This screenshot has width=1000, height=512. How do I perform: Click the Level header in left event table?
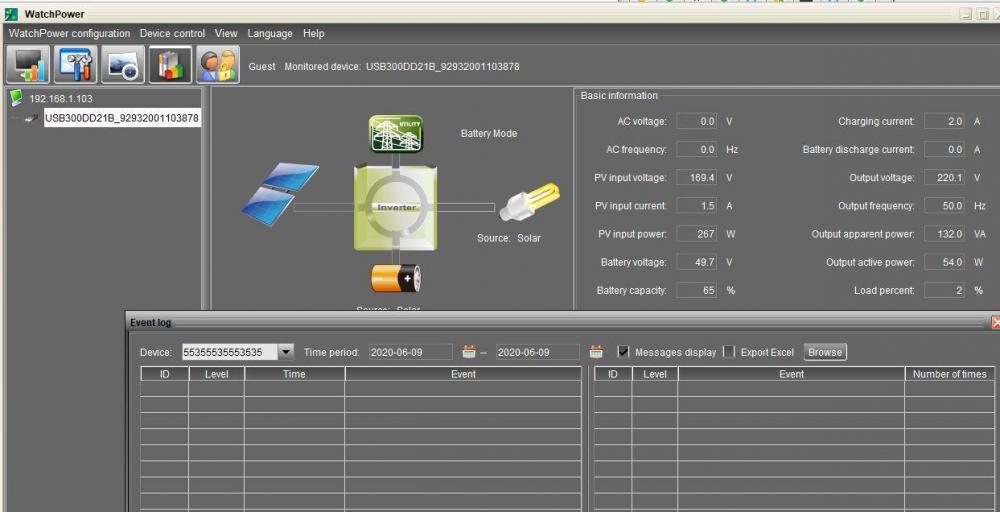(x=216, y=374)
